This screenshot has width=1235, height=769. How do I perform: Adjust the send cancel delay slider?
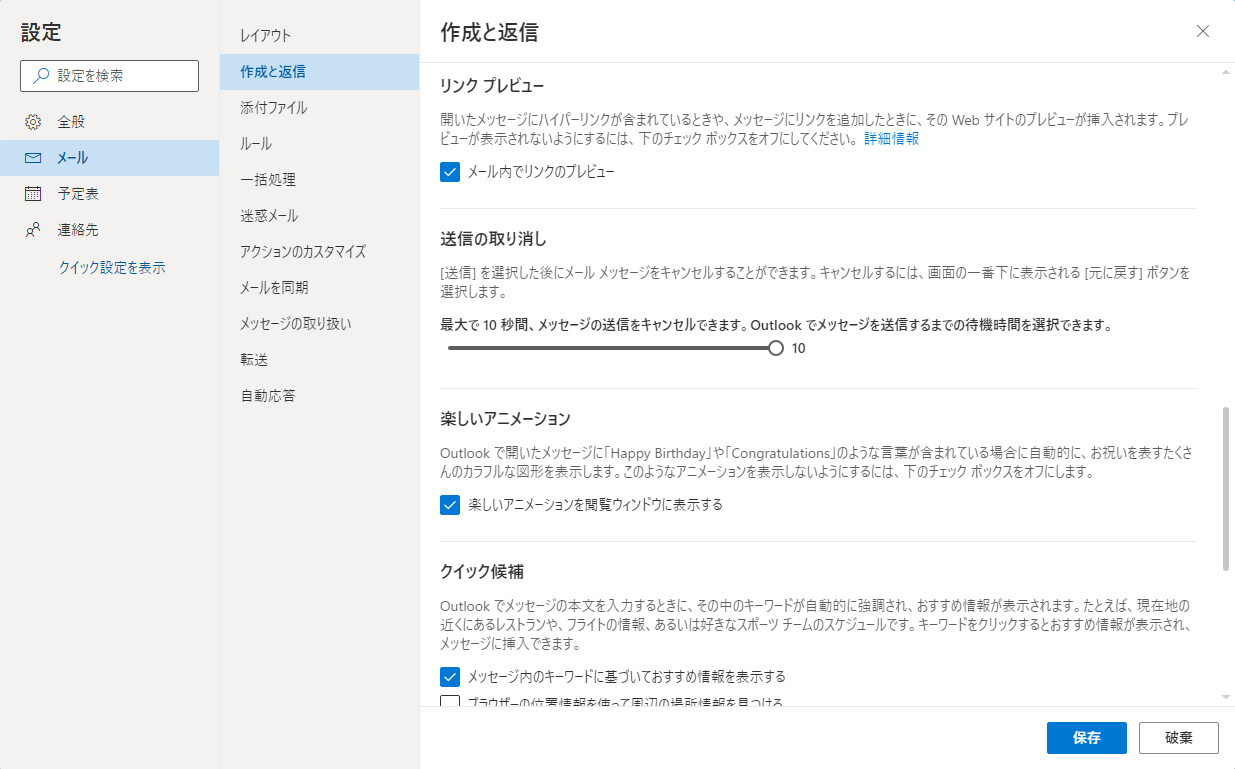[x=775, y=348]
